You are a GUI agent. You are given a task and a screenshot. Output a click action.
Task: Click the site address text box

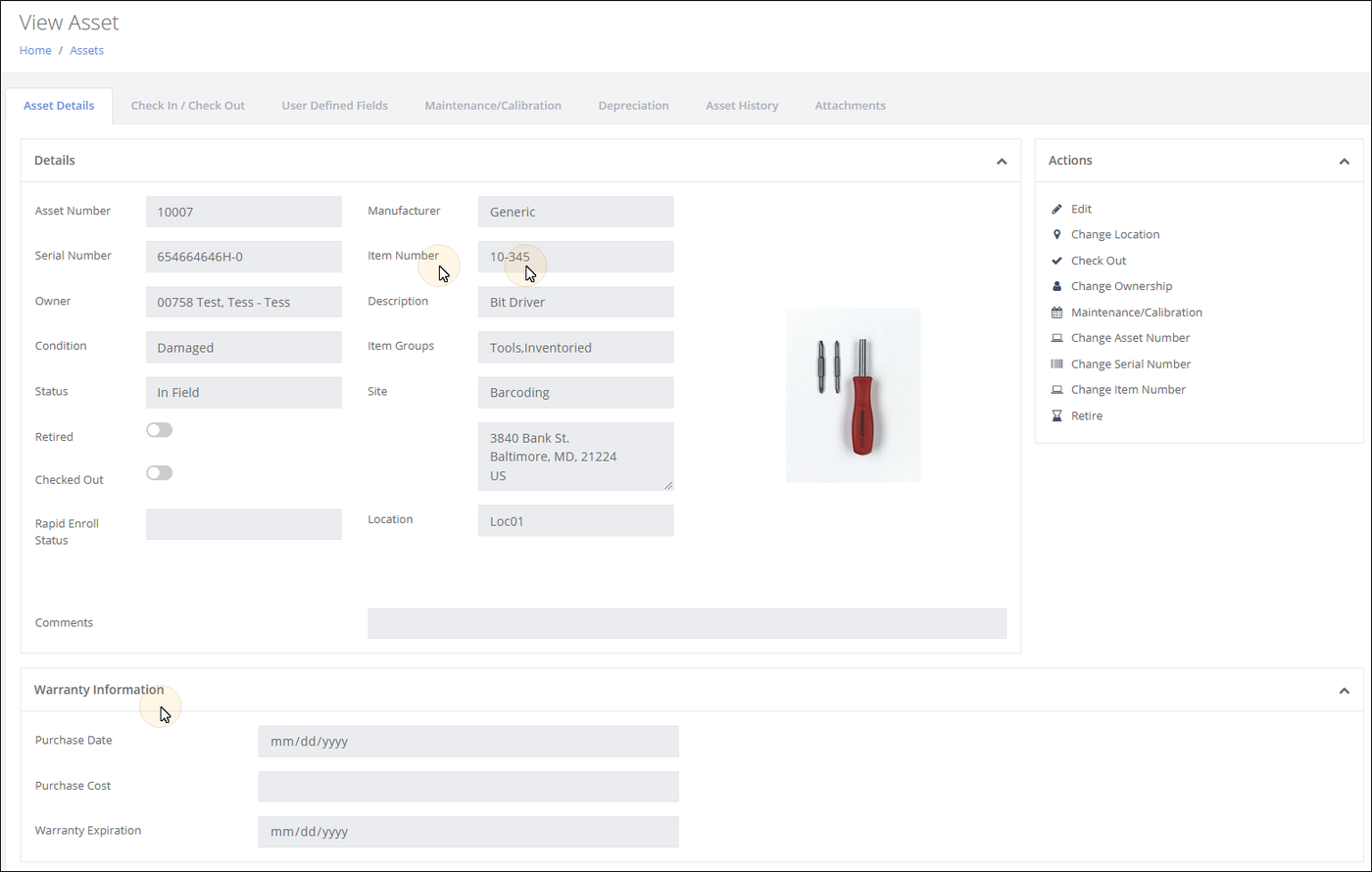576,457
